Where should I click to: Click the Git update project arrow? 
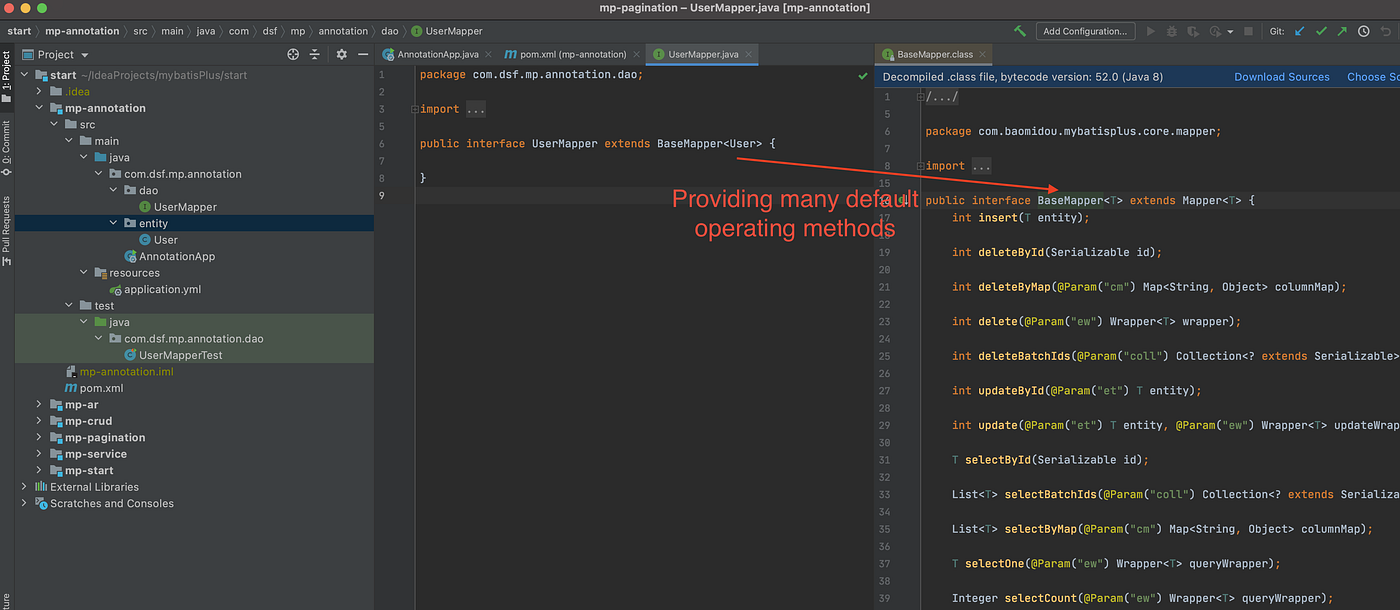click(1300, 31)
